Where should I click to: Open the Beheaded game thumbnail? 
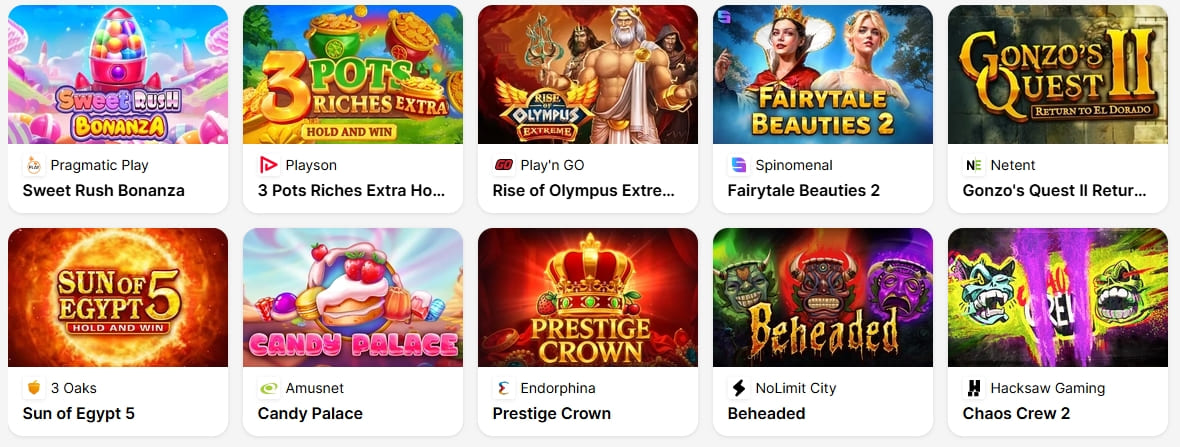point(823,298)
